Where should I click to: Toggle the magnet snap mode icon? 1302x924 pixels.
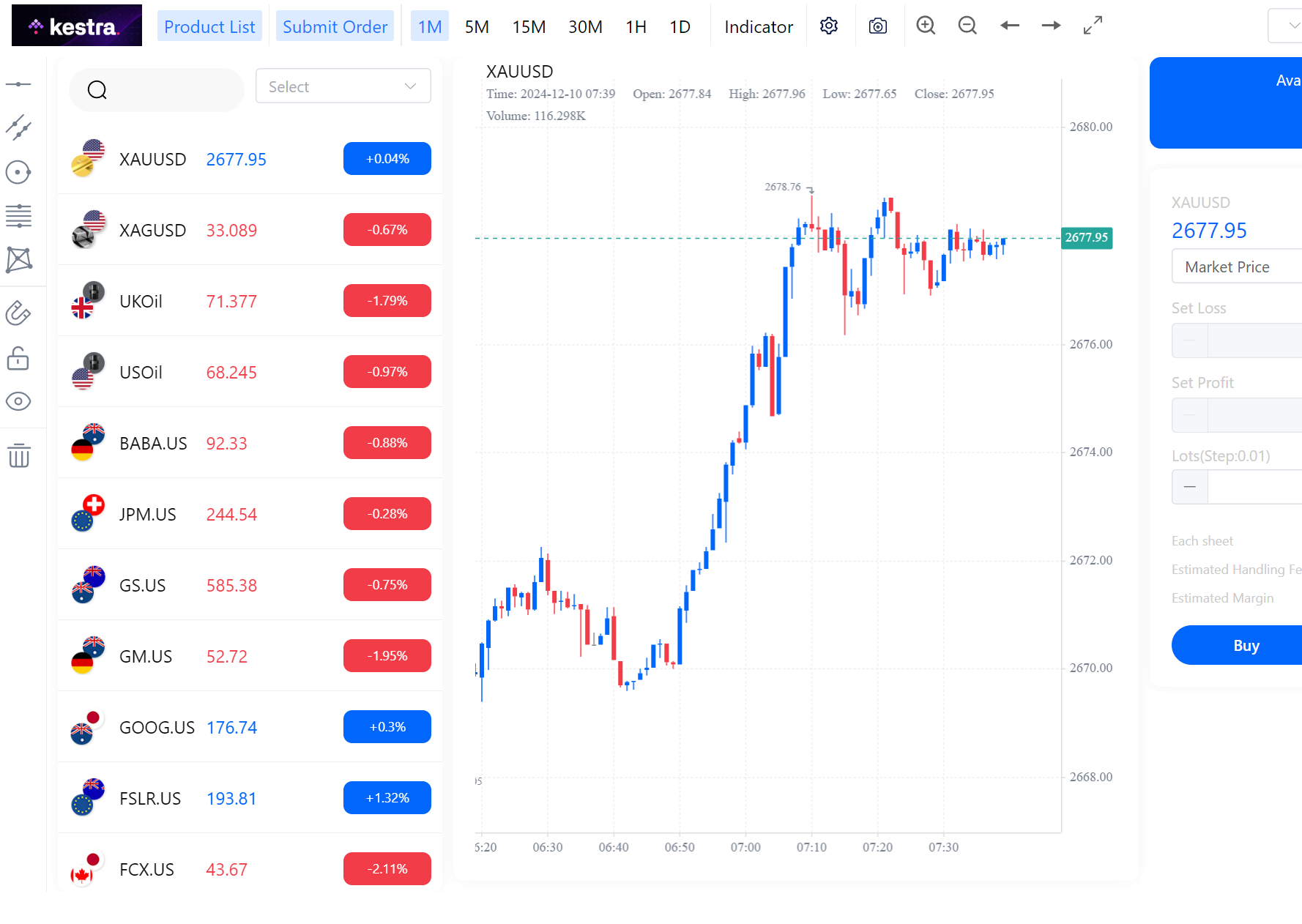coord(18,313)
